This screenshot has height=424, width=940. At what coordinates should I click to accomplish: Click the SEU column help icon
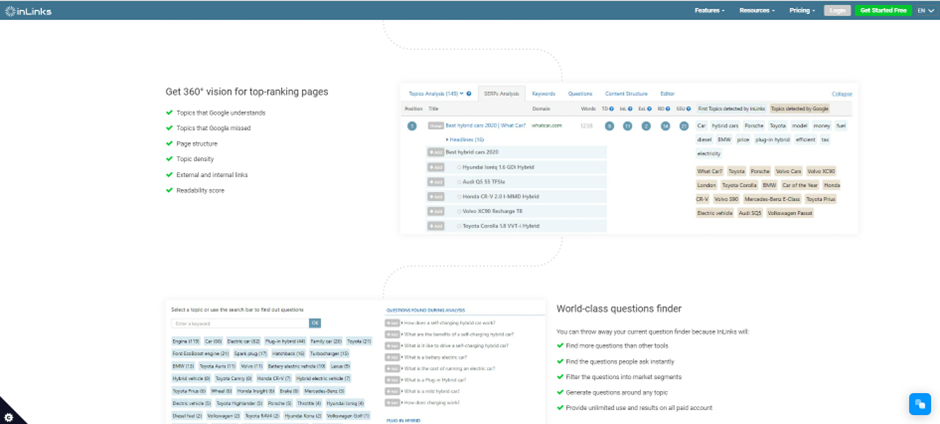(688, 109)
